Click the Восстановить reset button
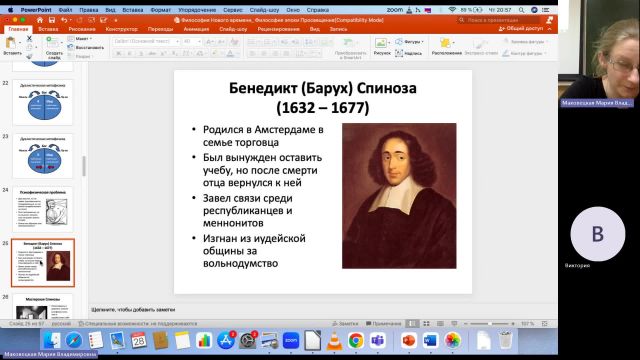The width and height of the screenshot is (640, 360). click(x=86, y=47)
